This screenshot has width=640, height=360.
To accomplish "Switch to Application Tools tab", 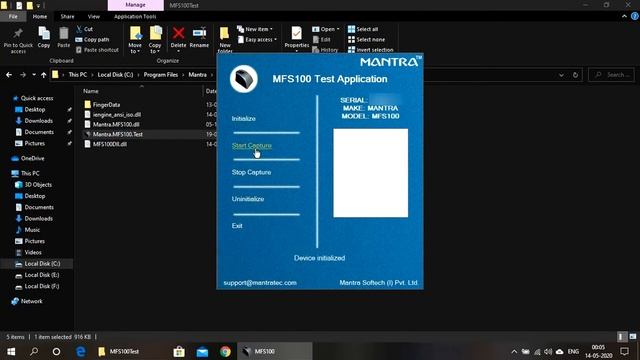I will [135, 16].
